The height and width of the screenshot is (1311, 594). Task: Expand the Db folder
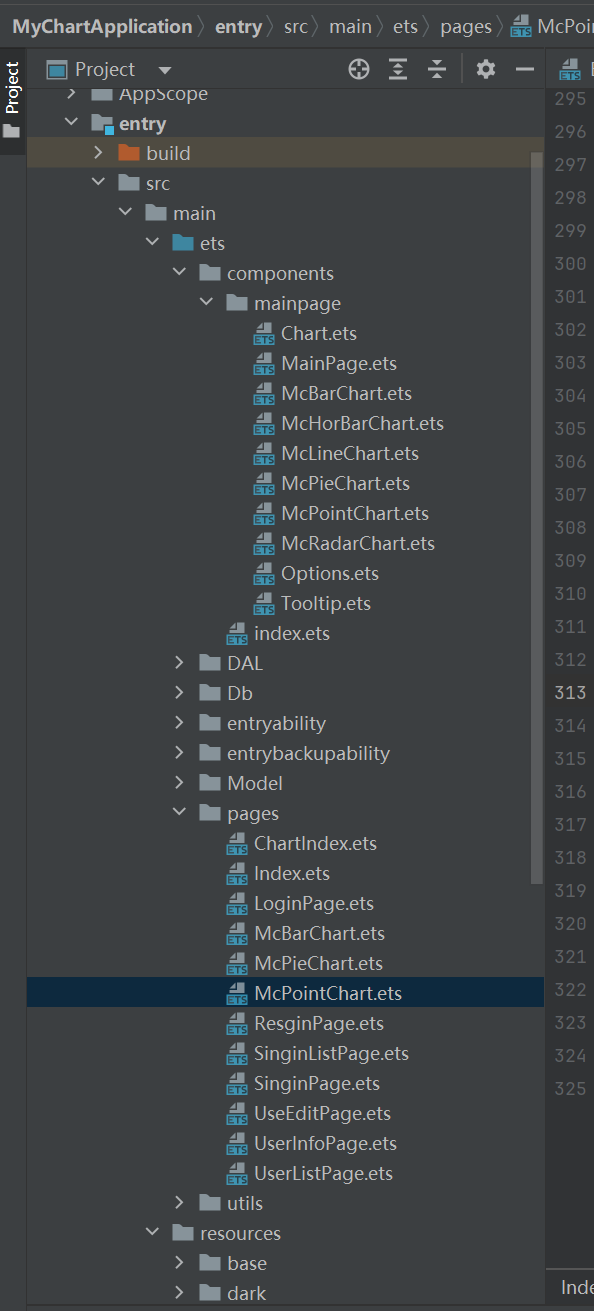pyautogui.click(x=178, y=693)
